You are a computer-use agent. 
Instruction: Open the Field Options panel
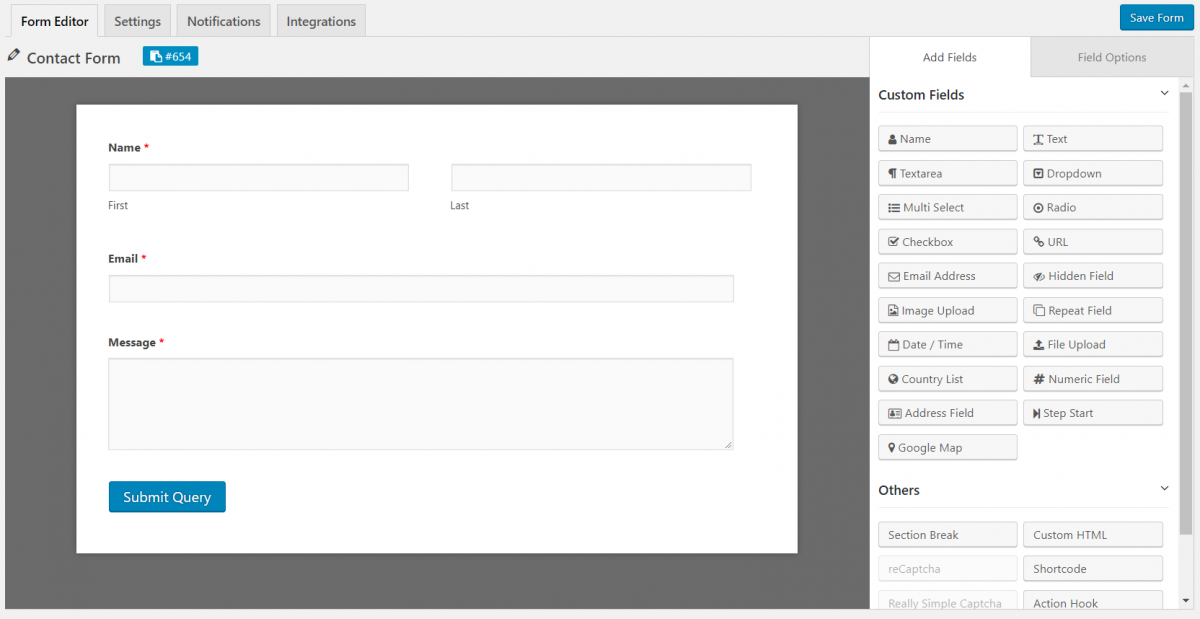tap(1110, 57)
